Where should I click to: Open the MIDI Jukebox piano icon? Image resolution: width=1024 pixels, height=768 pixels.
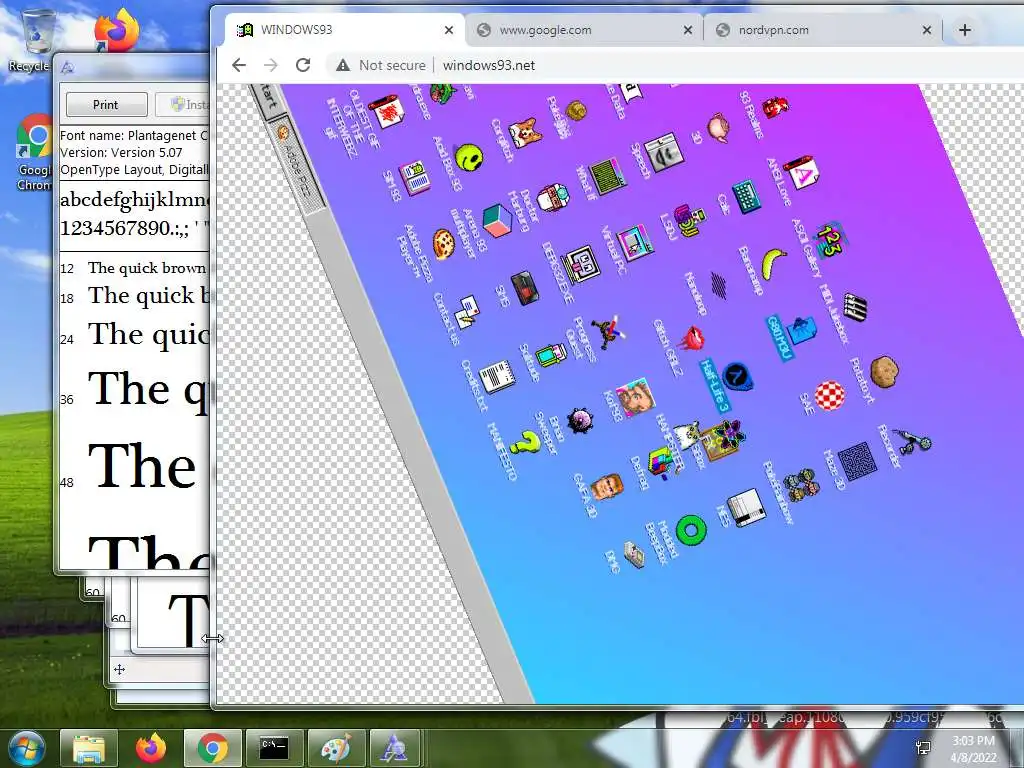tap(854, 308)
